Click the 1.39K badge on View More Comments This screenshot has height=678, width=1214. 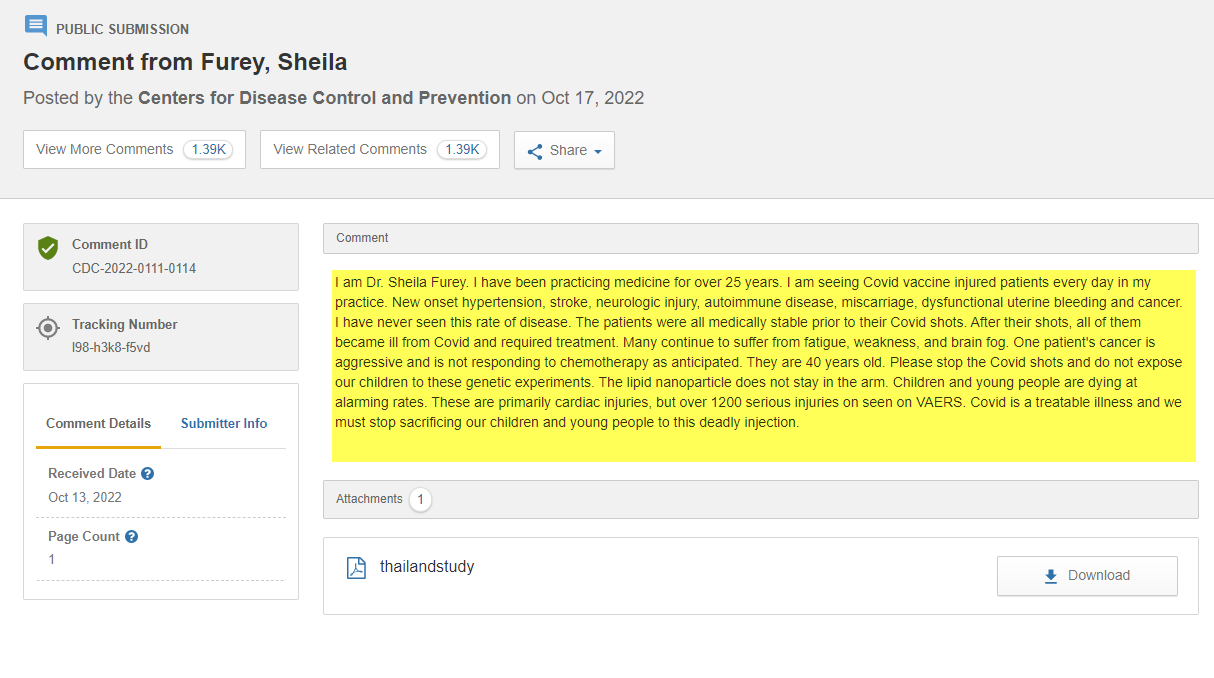coord(208,150)
